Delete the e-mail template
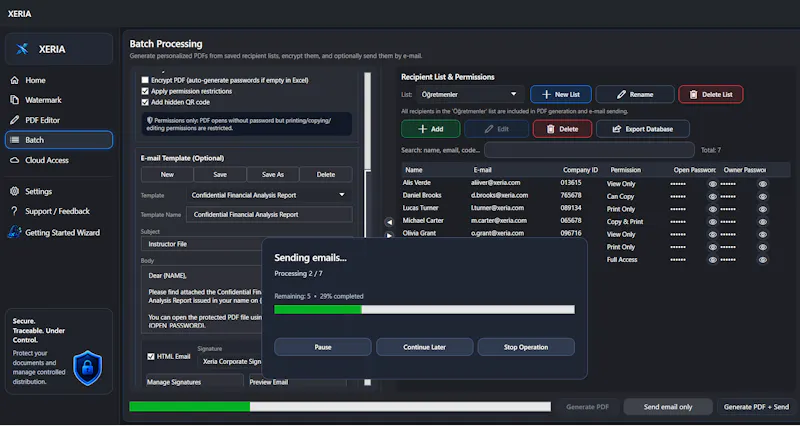 (326, 174)
